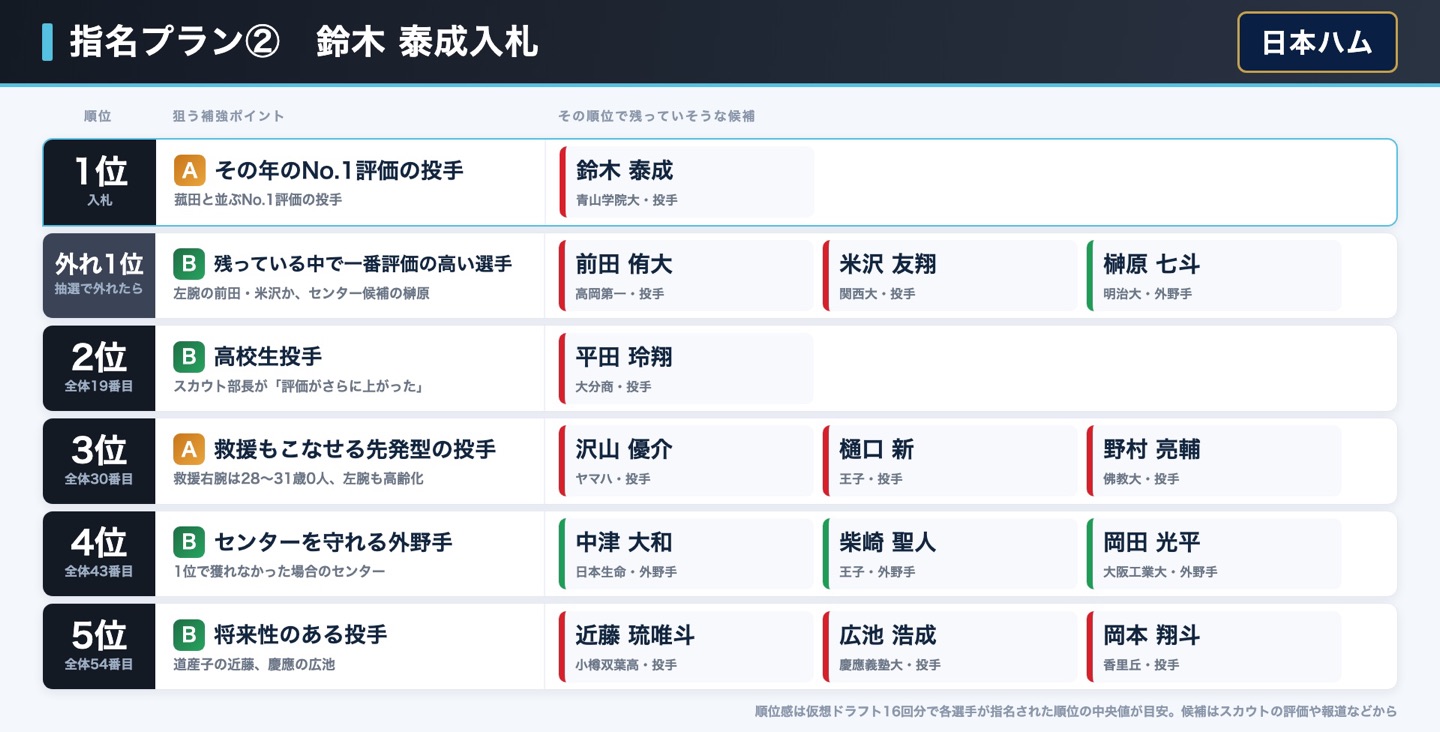
Task: Click the B badge beside 残っている中で一番評価の高い選手
Action: click(x=189, y=264)
